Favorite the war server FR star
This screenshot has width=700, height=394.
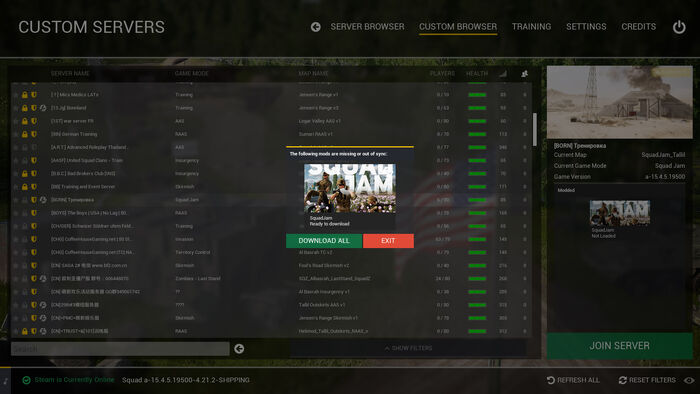16,121
